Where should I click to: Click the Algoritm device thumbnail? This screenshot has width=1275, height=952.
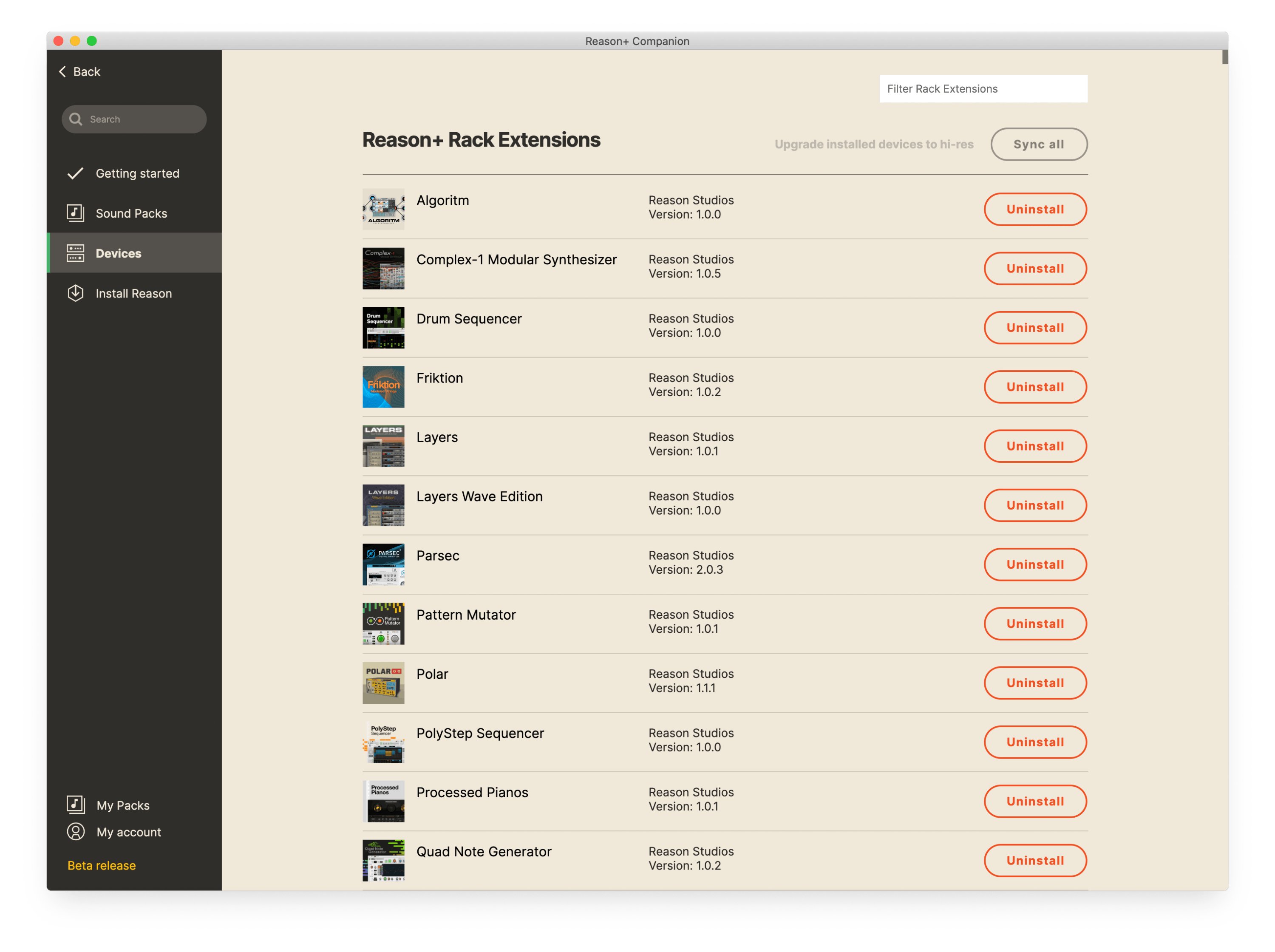coord(383,209)
